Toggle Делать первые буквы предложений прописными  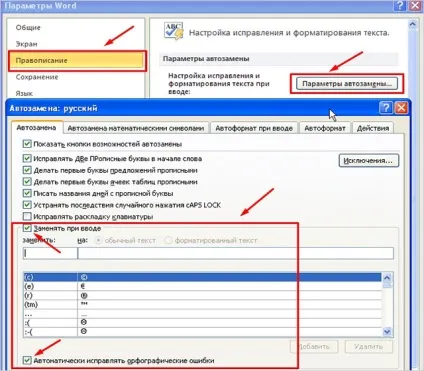(27, 170)
